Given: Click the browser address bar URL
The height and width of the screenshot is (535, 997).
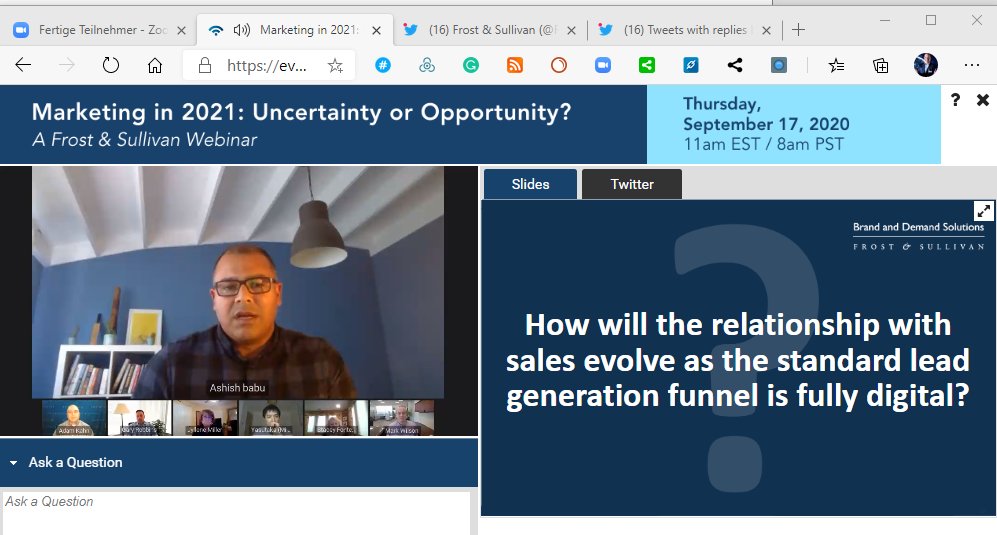Looking at the screenshot, I should [267, 65].
